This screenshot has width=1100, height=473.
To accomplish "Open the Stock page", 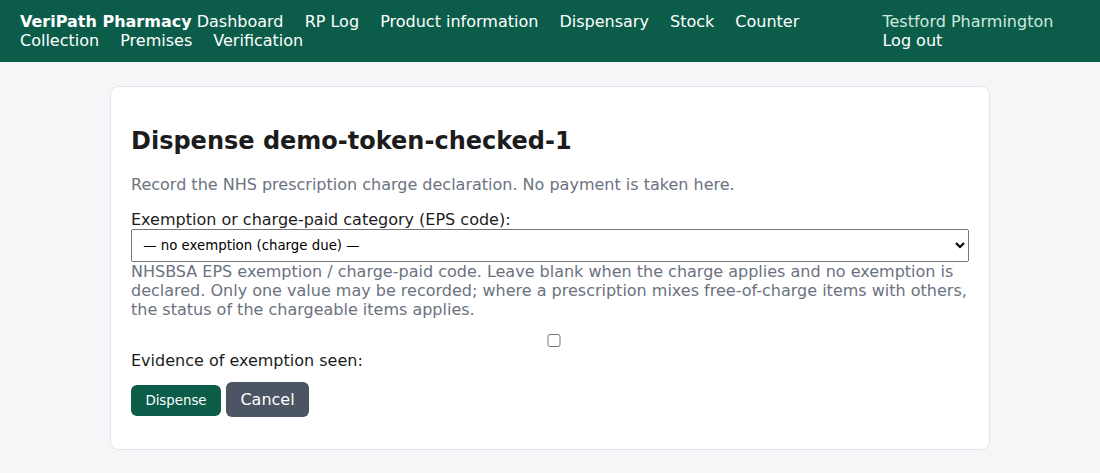I will (x=692, y=22).
